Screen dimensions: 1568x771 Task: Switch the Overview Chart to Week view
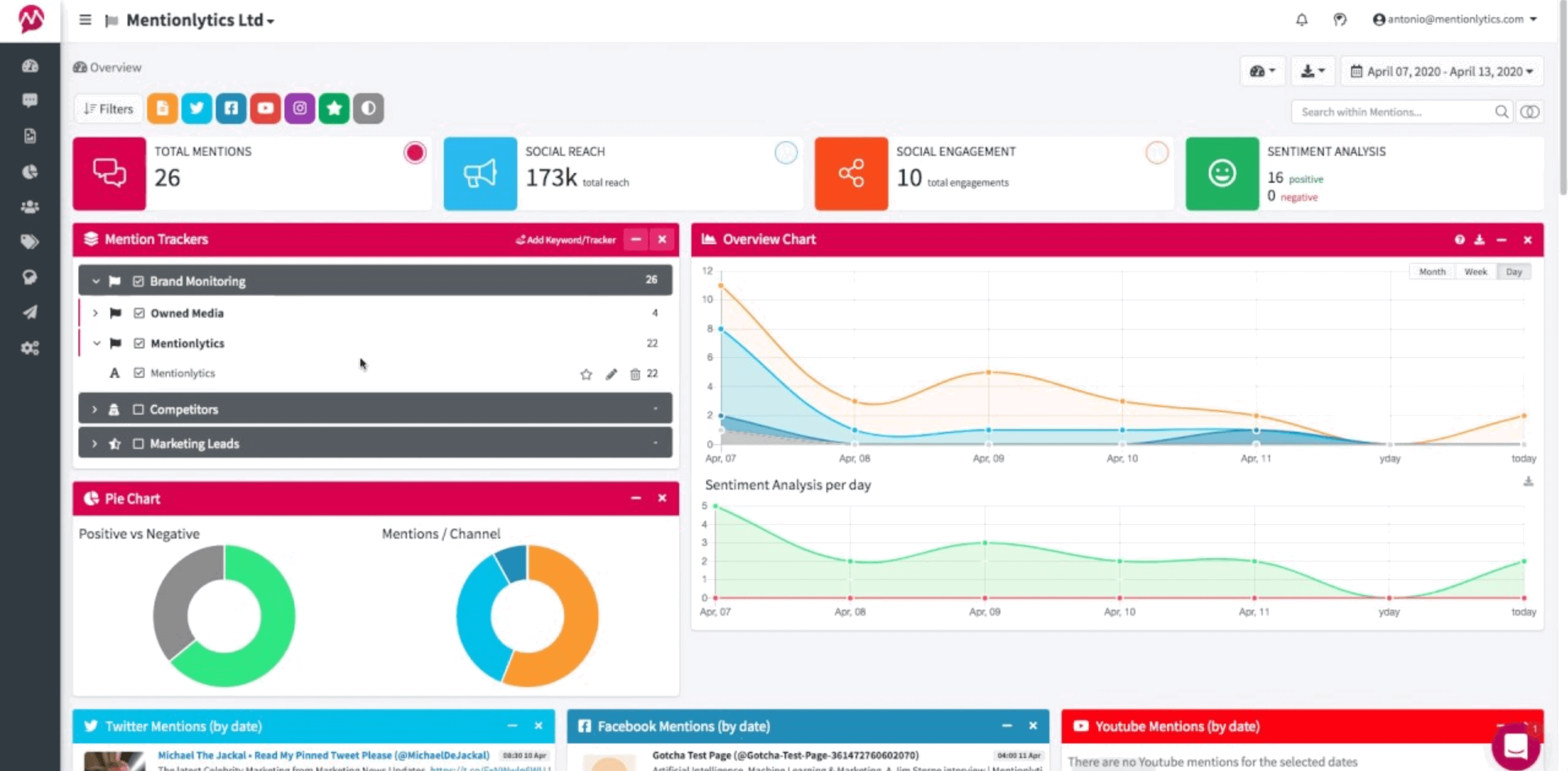click(x=1475, y=271)
